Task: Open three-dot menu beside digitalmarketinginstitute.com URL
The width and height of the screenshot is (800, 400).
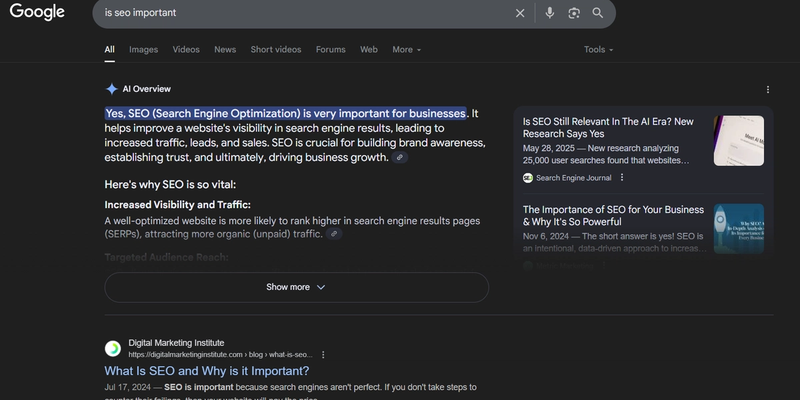Action: 323,355
